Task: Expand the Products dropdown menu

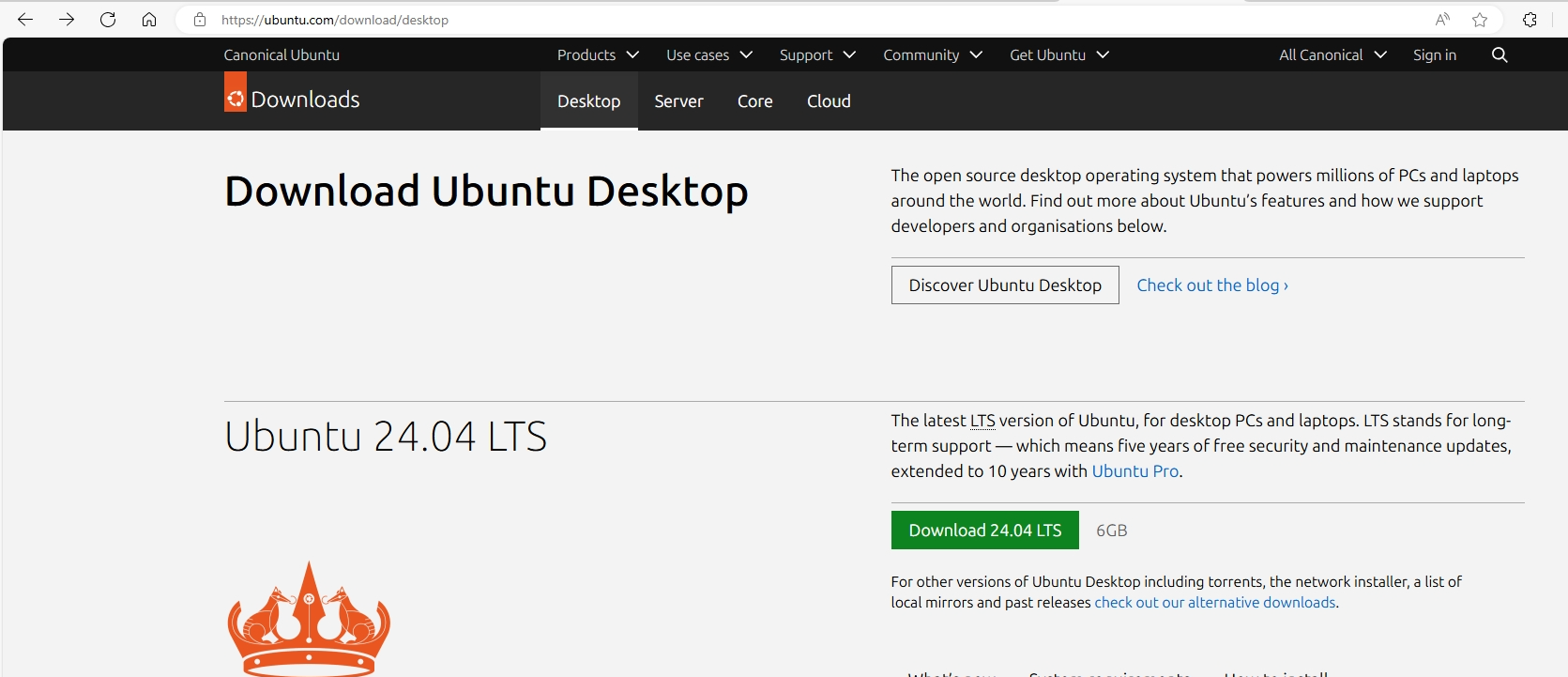Action: point(598,54)
